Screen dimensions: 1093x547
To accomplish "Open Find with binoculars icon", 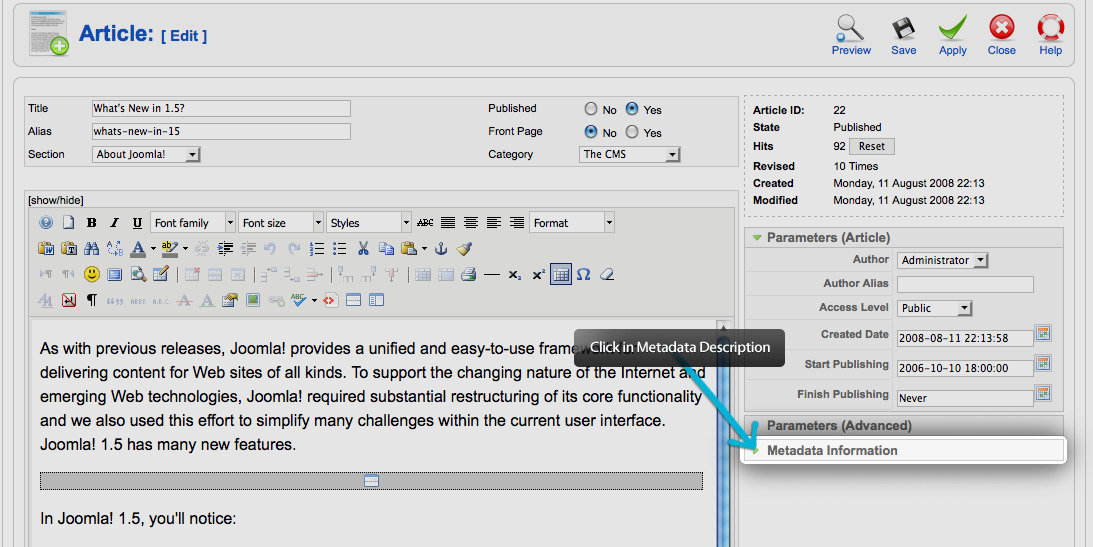I will pyautogui.click(x=91, y=248).
